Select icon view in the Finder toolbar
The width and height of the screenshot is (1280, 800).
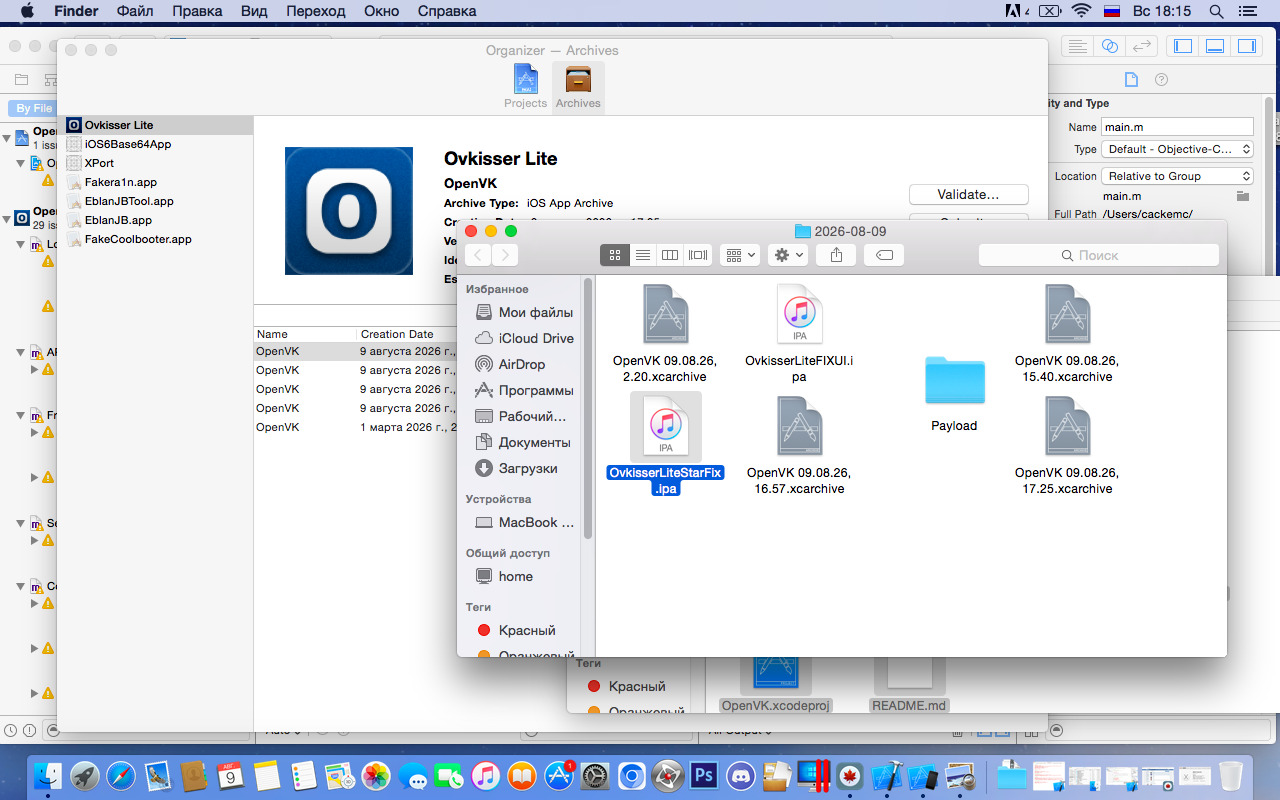click(614, 255)
